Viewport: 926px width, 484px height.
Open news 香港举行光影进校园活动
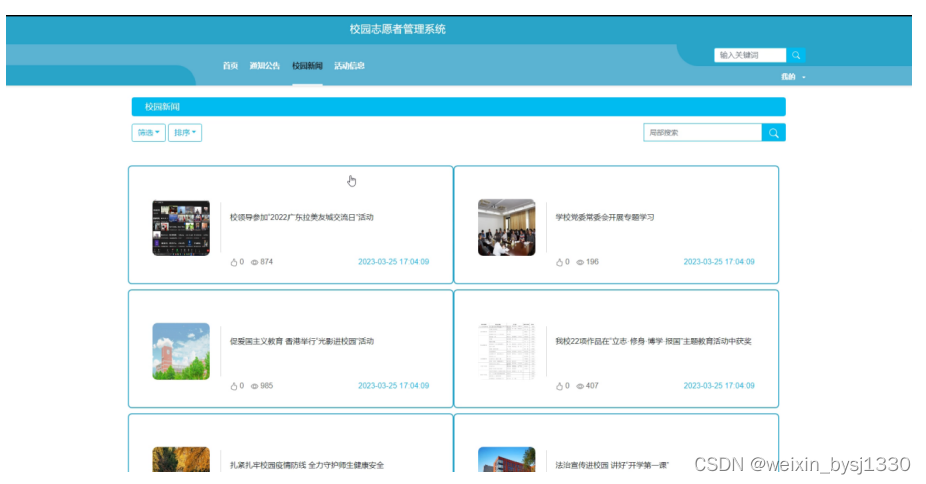coord(302,341)
